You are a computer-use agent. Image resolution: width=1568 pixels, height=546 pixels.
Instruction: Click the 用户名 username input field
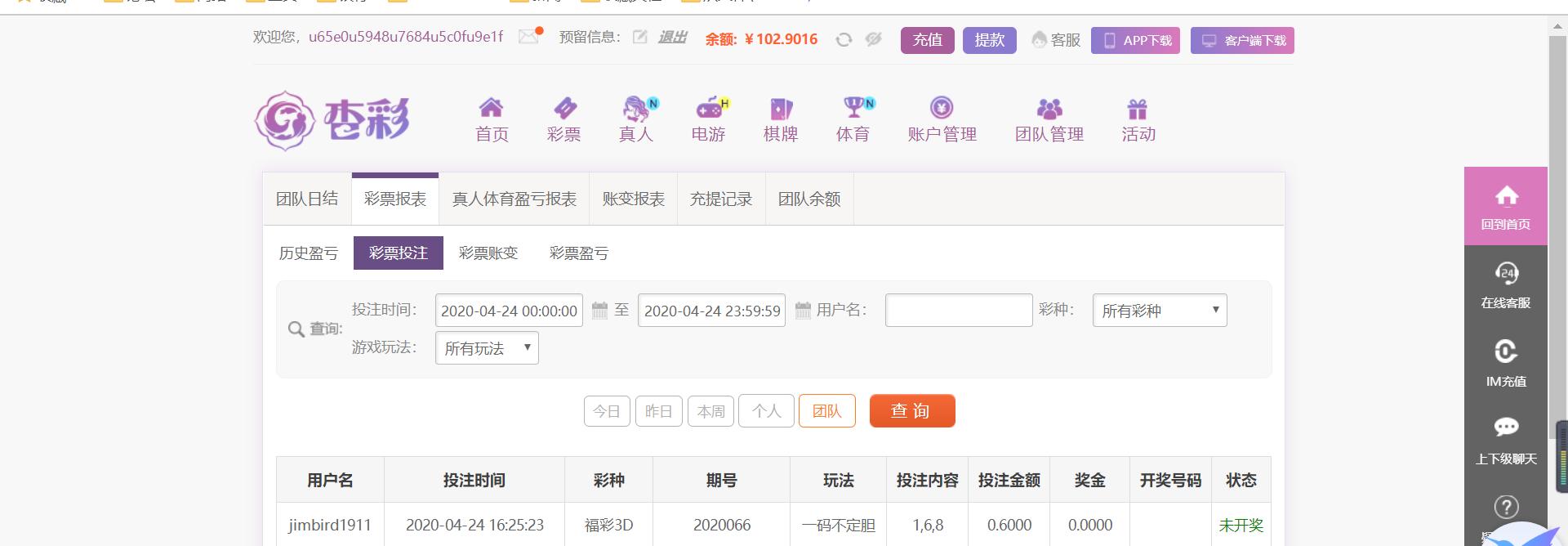pyautogui.click(x=959, y=311)
